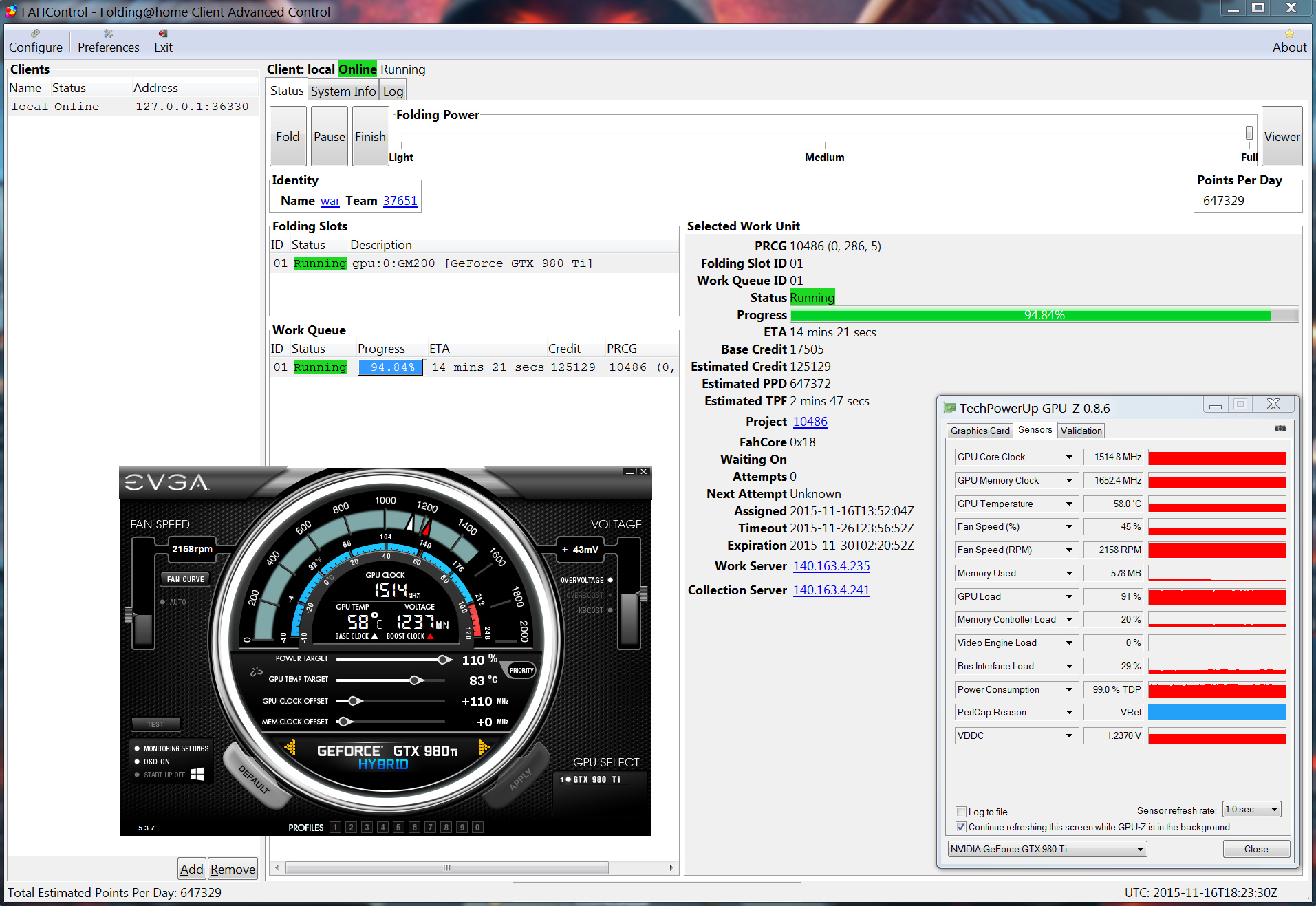
Task: Click the EVGA curve icon beside Power Target
Action: click(257, 671)
